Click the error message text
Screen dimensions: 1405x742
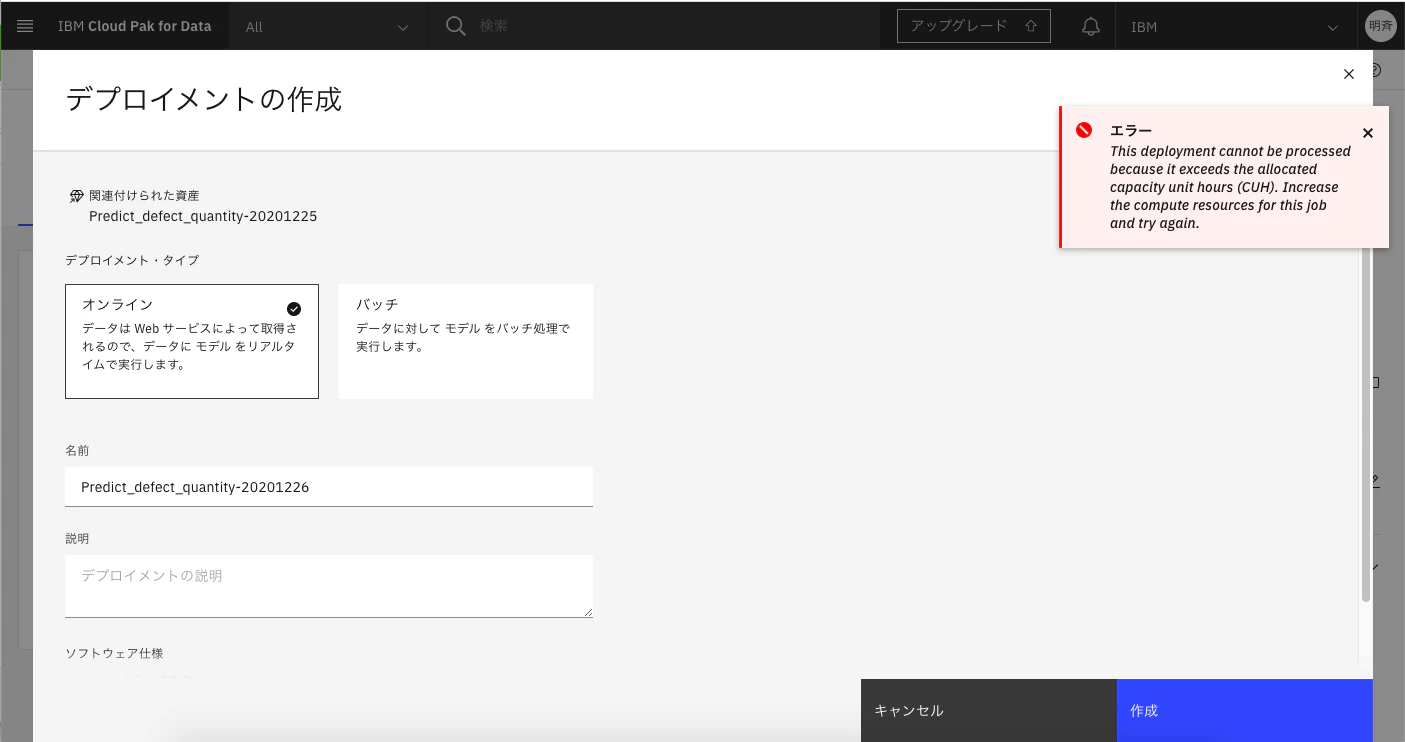tap(1230, 187)
